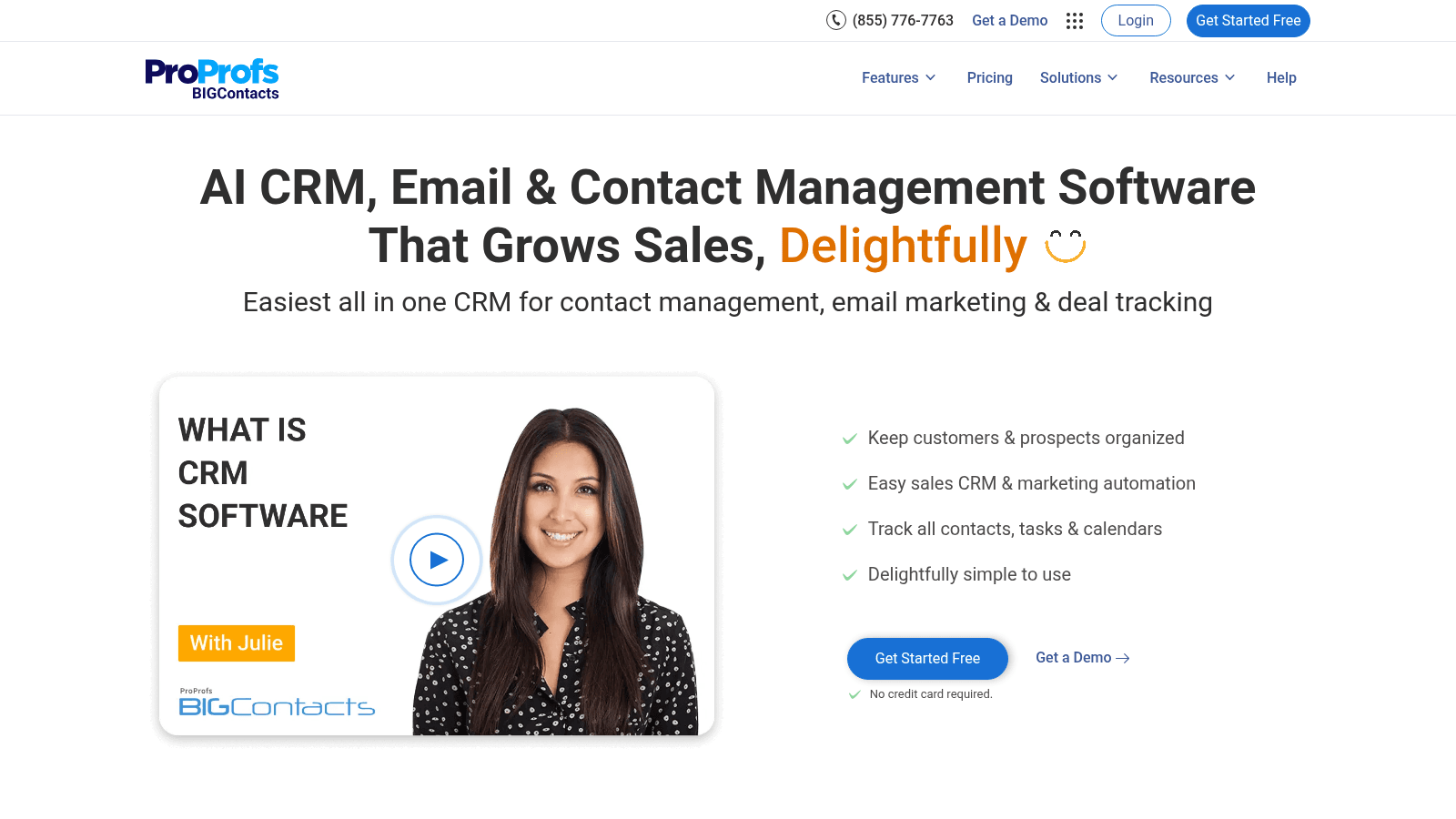Call the (855) 776-7763 phone number
This screenshot has width=1456, height=819.
click(903, 20)
